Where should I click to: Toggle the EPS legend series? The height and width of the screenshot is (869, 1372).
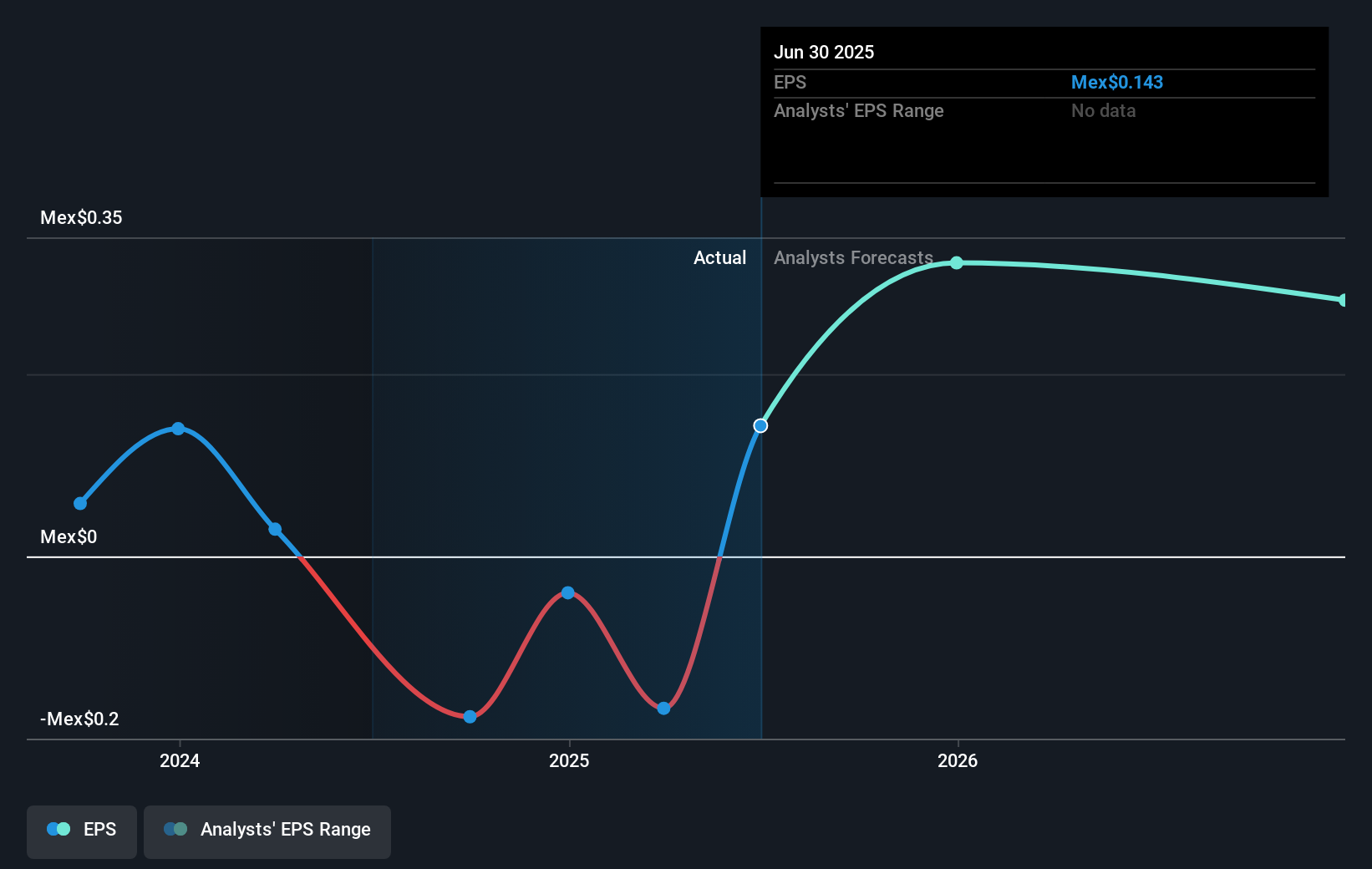(x=82, y=831)
